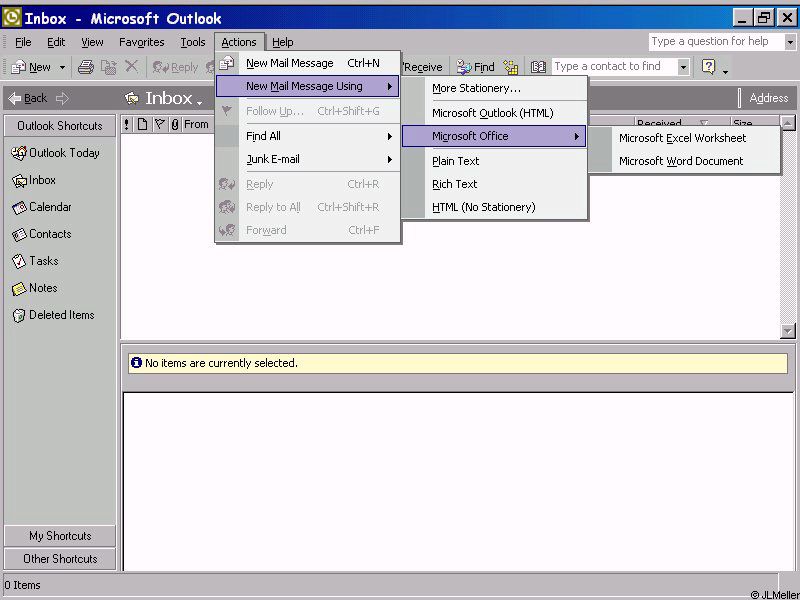The image size is (800, 600).
Task: Sort by the Importance column header
Action: coord(127,124)
